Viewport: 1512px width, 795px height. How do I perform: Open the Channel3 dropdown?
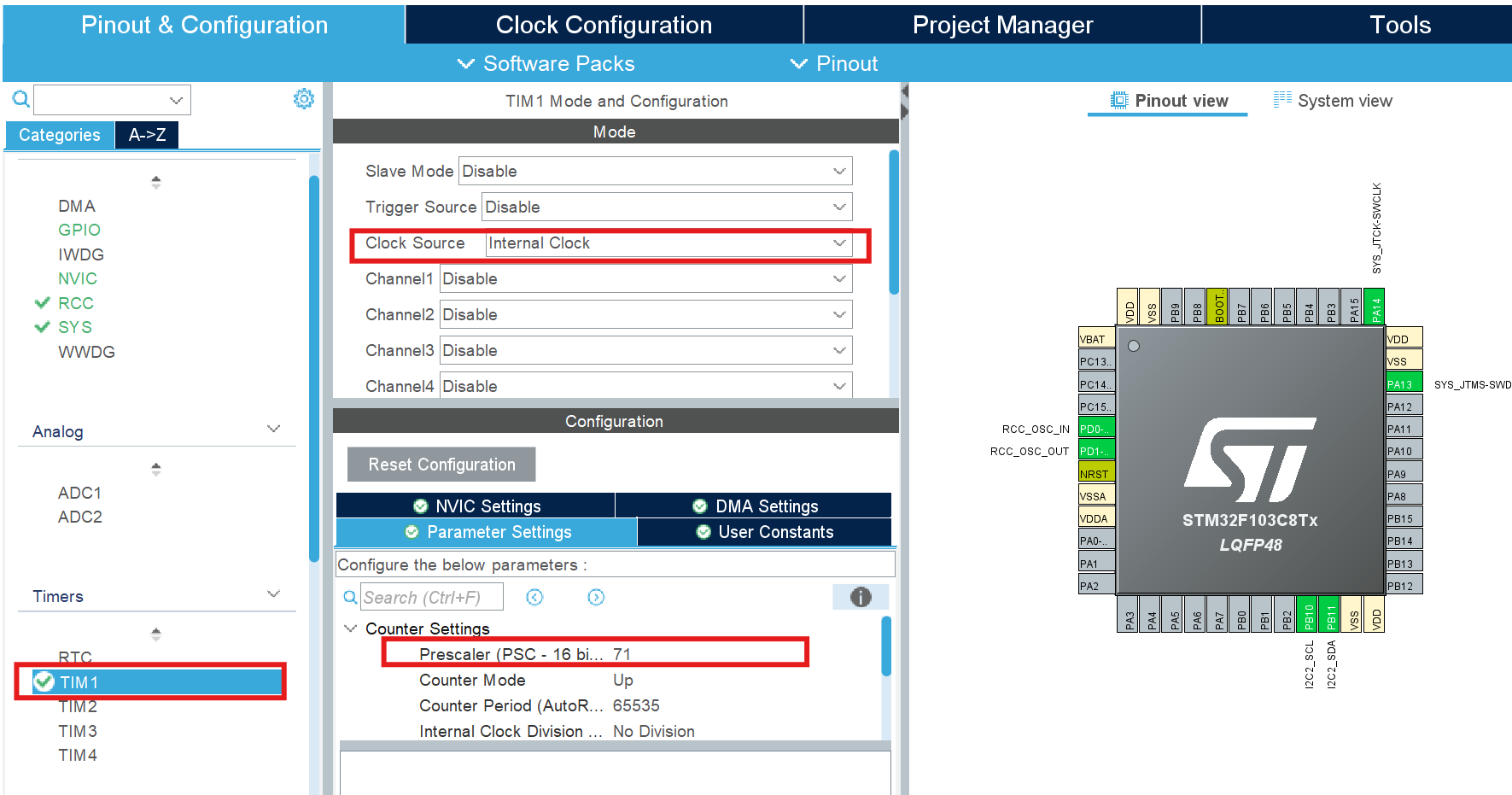pos(645,350)
